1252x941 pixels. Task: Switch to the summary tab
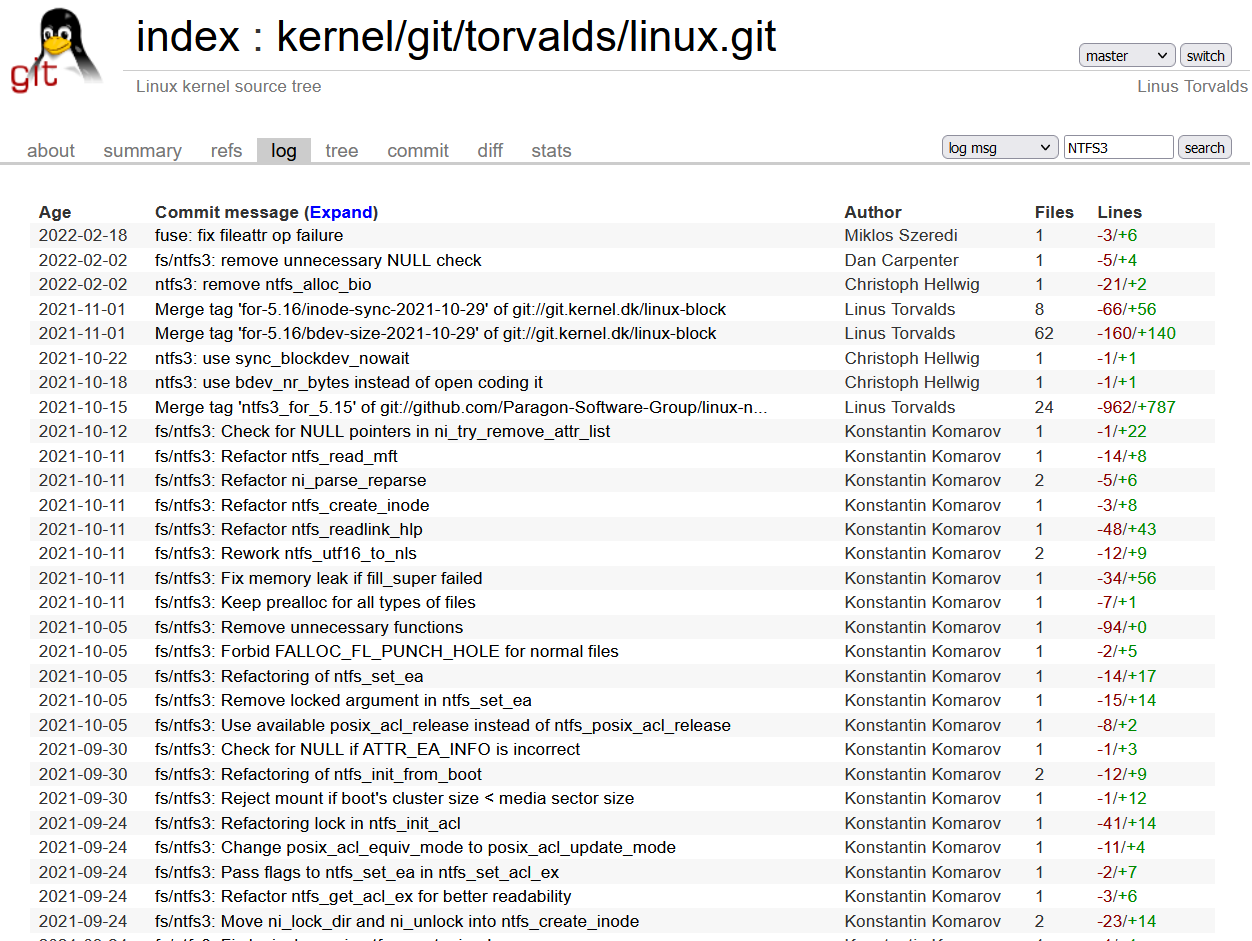[142, 151]
